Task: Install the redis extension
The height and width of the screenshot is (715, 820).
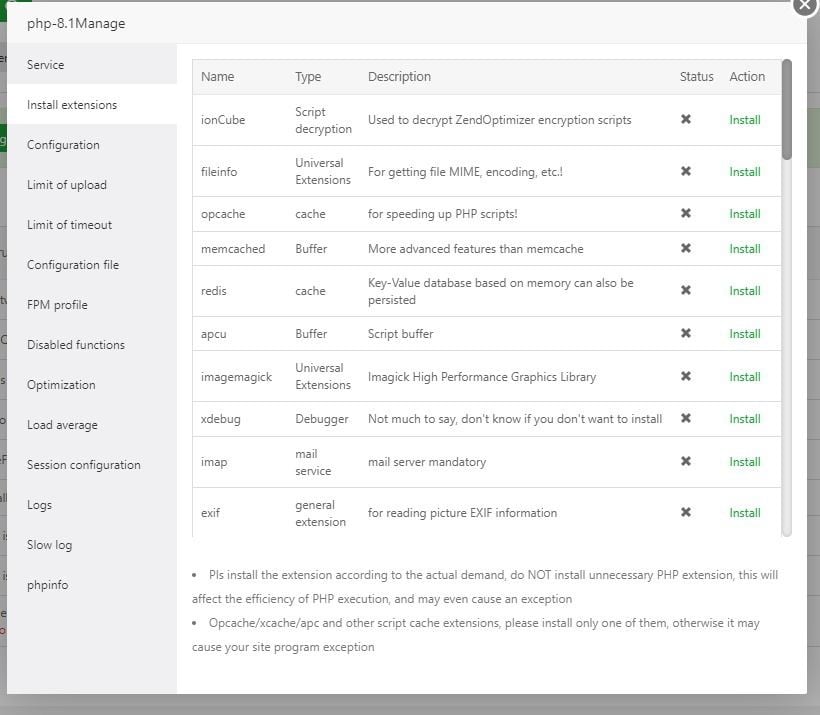Action: tap(745, 291)
